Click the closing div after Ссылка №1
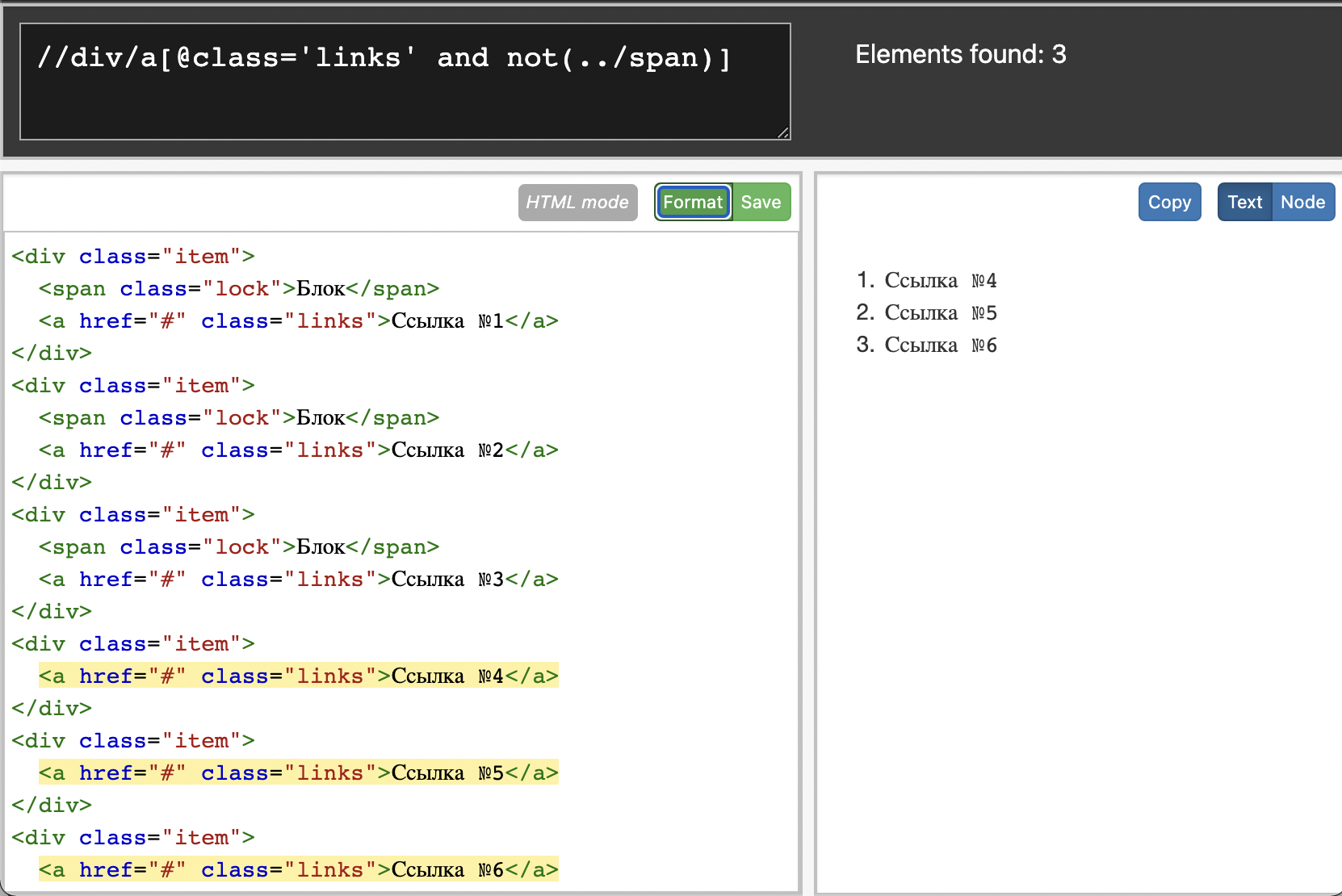The width and height of the screenshot is (1342, 896). (52, 353)
